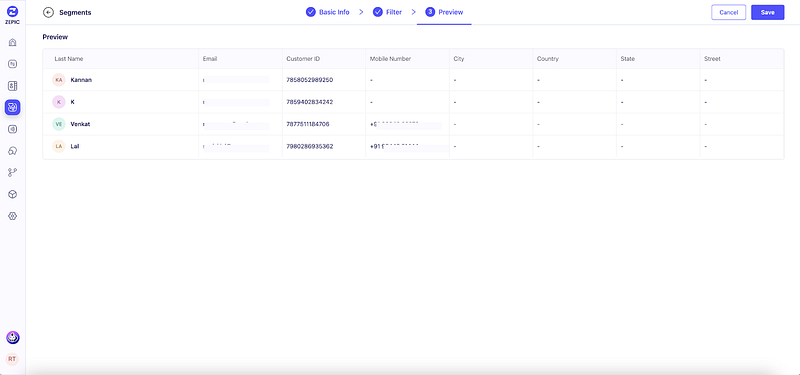Click customer ID 7859402834242
Image resolution: width=800 pixels, height=375 pixels.
click(310, 102)
